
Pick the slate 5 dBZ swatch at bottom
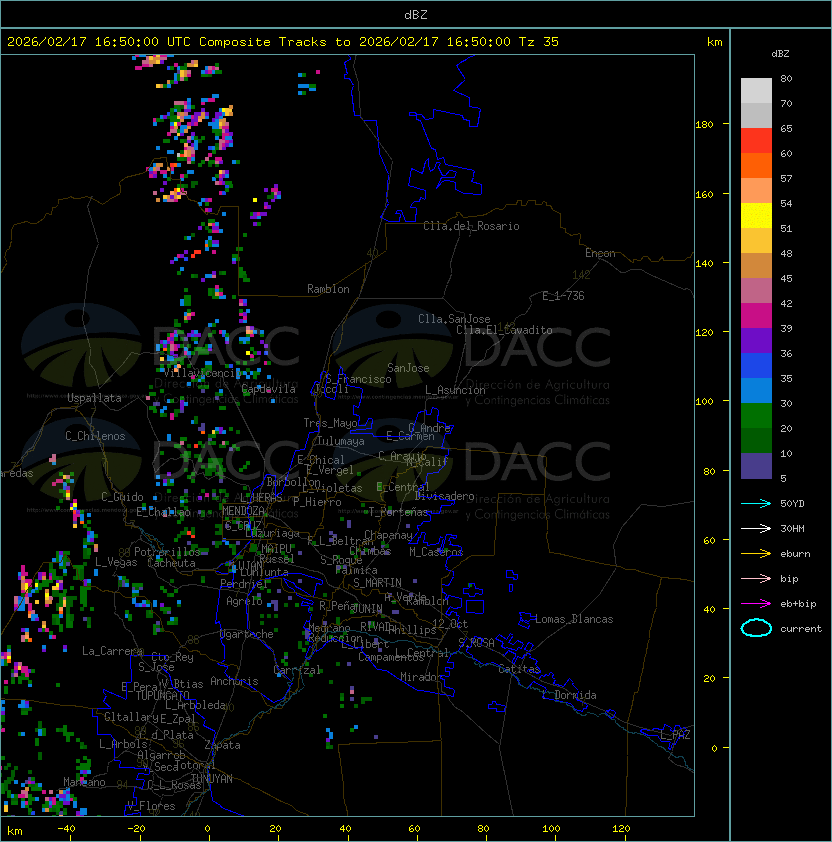pos(756,466)
